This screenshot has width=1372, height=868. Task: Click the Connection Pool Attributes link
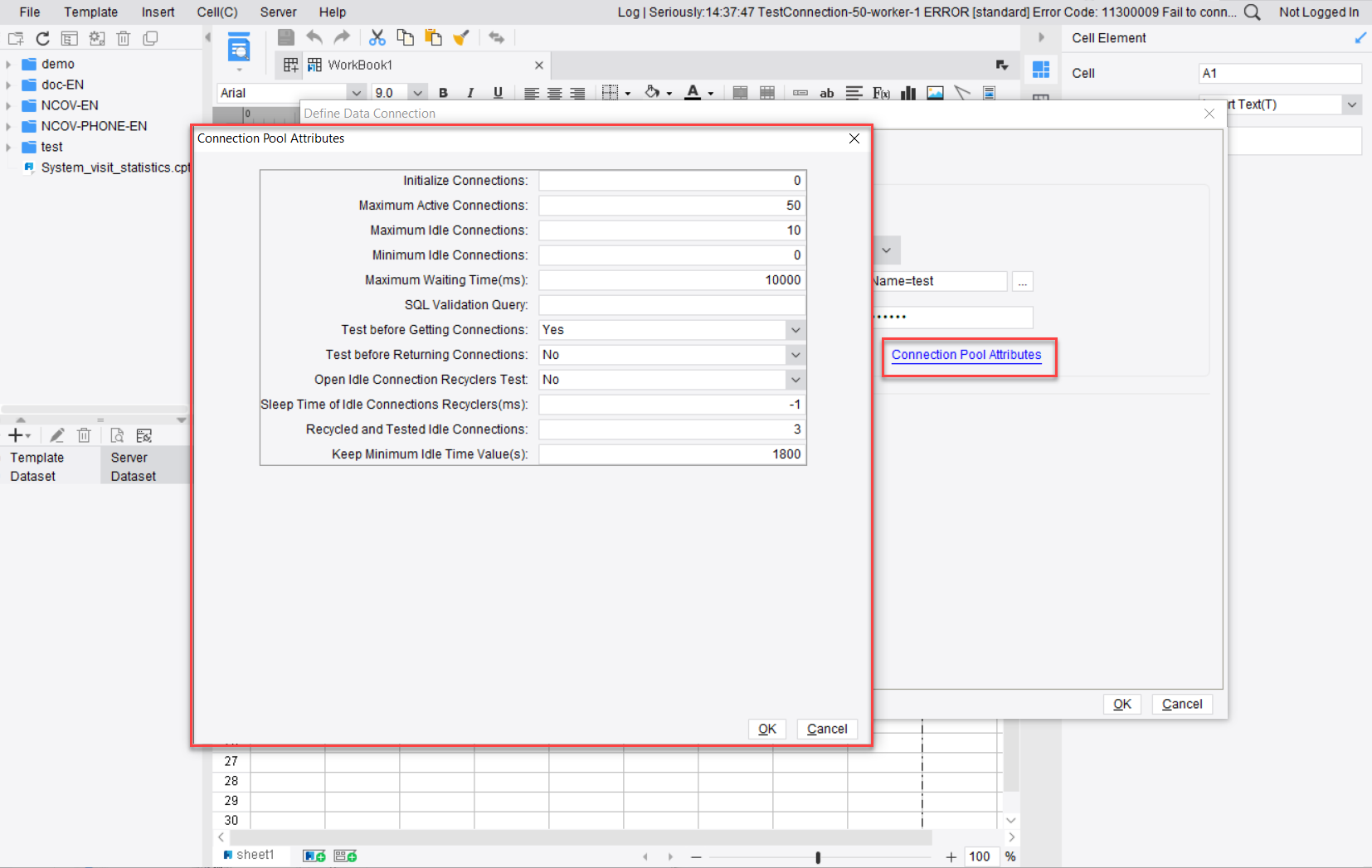(966, 355)
